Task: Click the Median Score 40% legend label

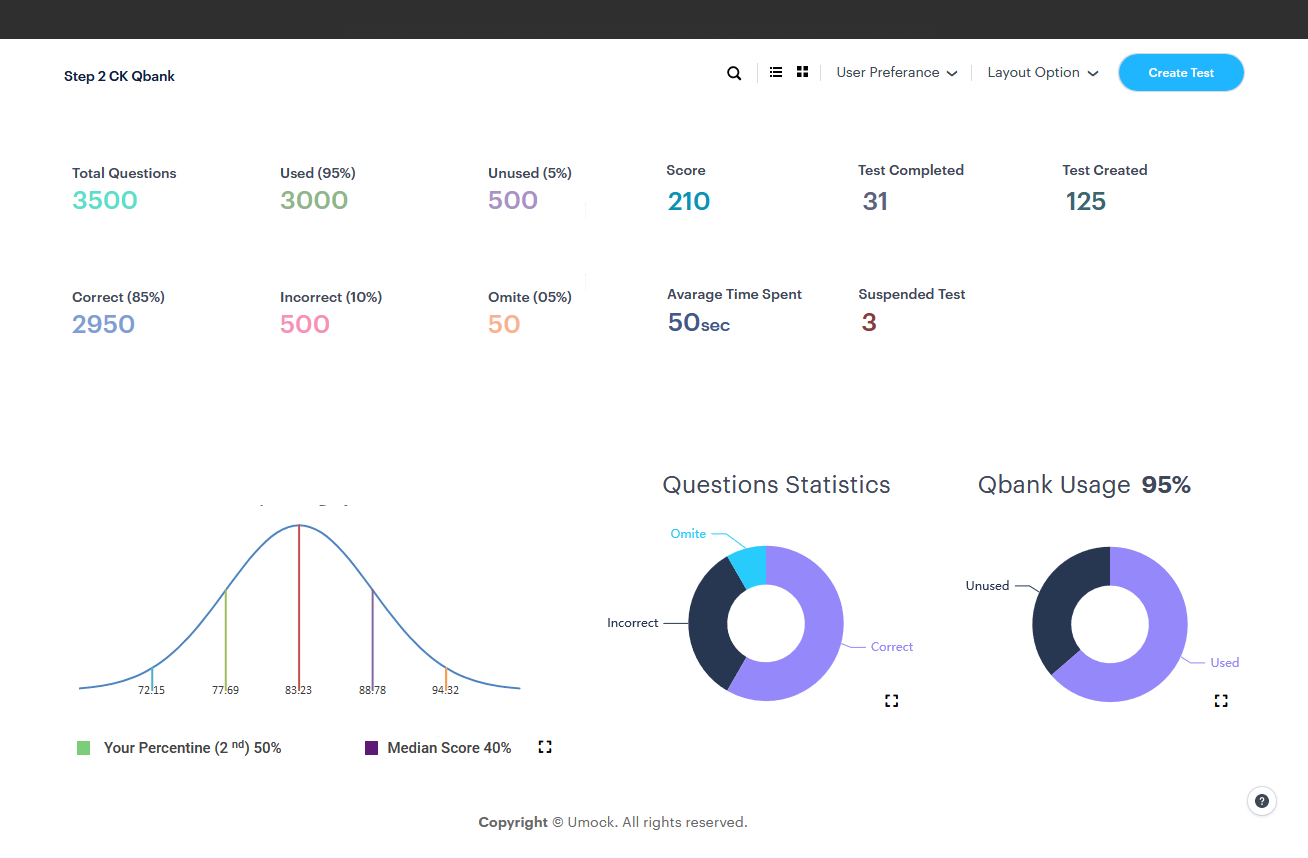Action: click(449, 748)
